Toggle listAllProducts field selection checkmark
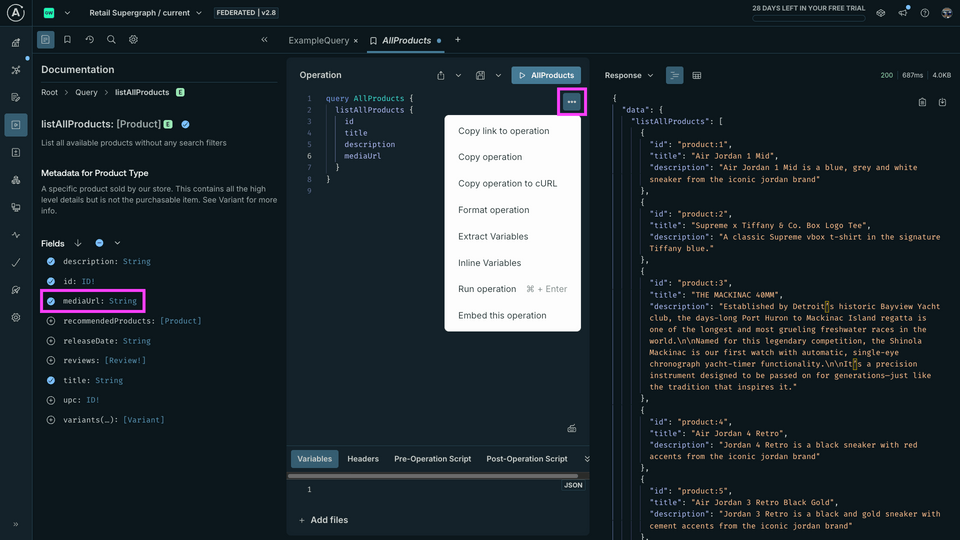960x540 pixels. (186, 124)
